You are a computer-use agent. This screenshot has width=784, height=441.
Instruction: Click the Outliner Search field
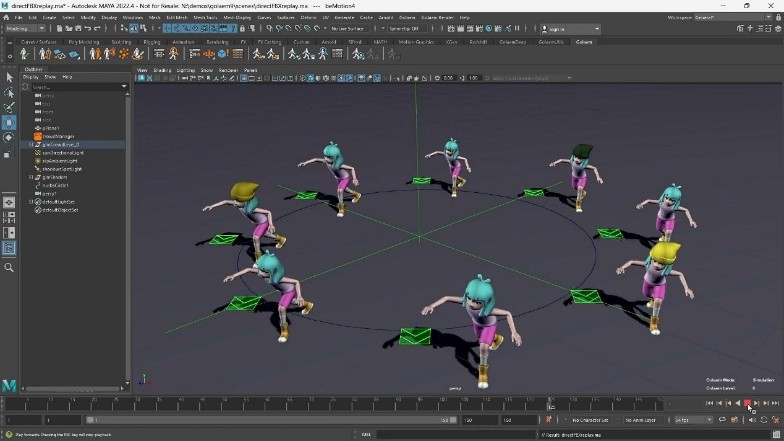[x=75, y=87]
